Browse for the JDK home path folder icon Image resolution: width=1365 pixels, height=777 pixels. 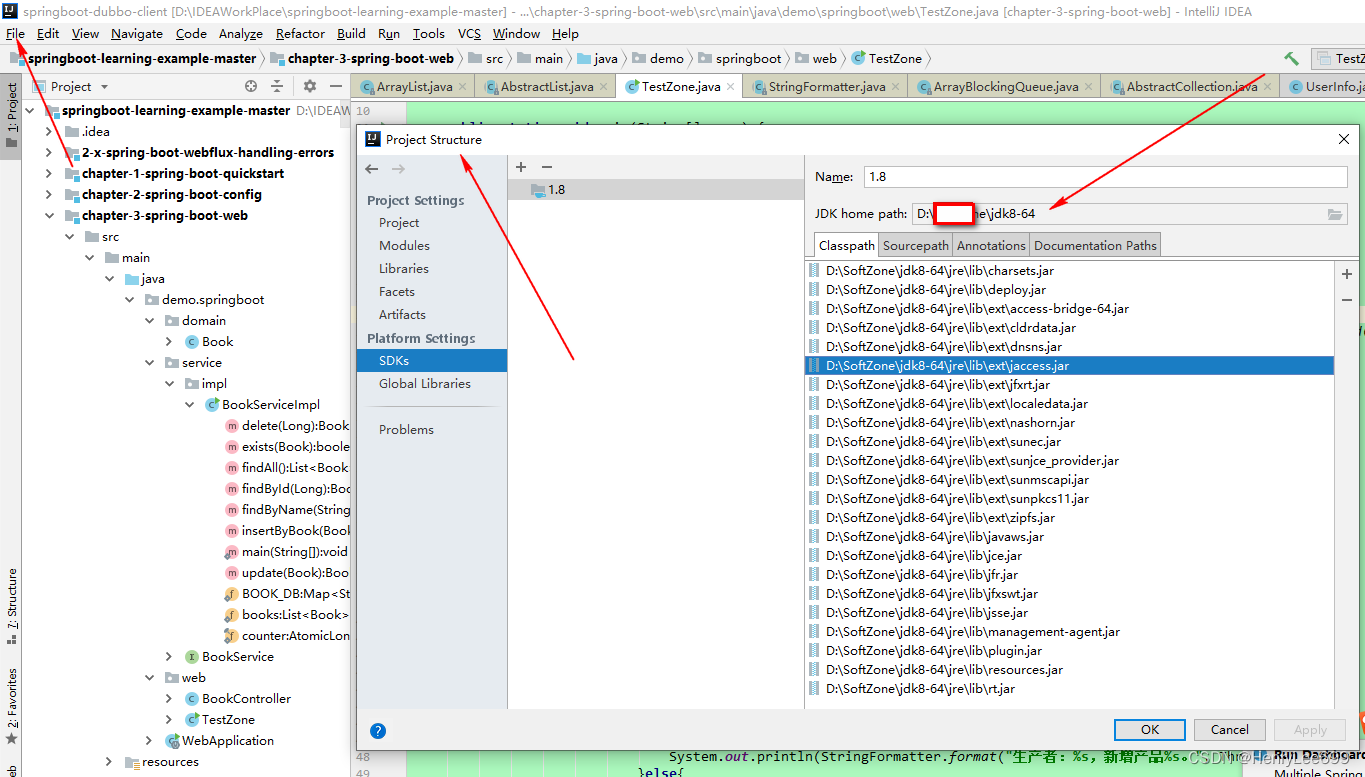coord(1335,214)
